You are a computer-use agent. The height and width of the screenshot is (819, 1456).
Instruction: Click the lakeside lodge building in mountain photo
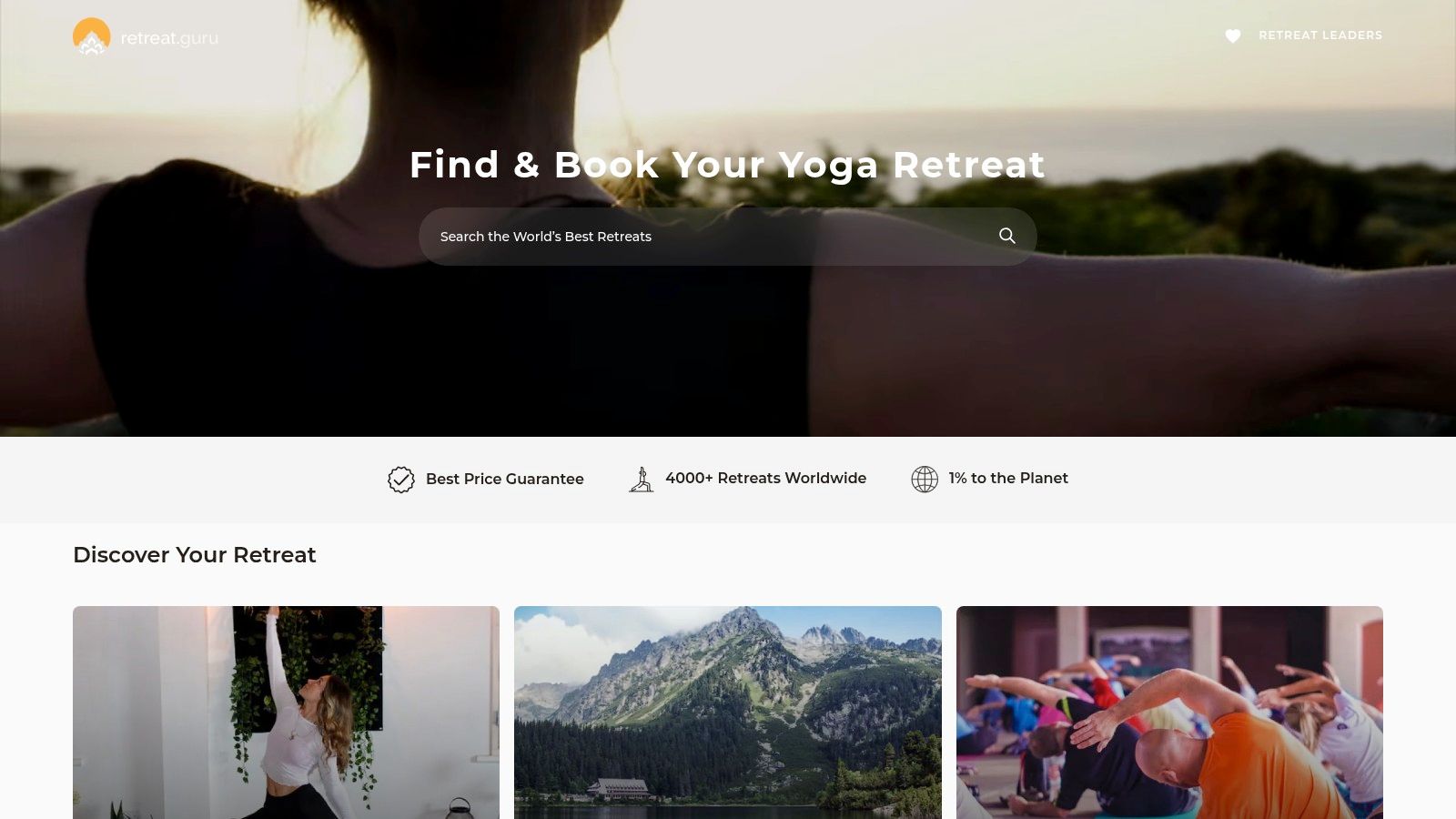pos(620,788)
